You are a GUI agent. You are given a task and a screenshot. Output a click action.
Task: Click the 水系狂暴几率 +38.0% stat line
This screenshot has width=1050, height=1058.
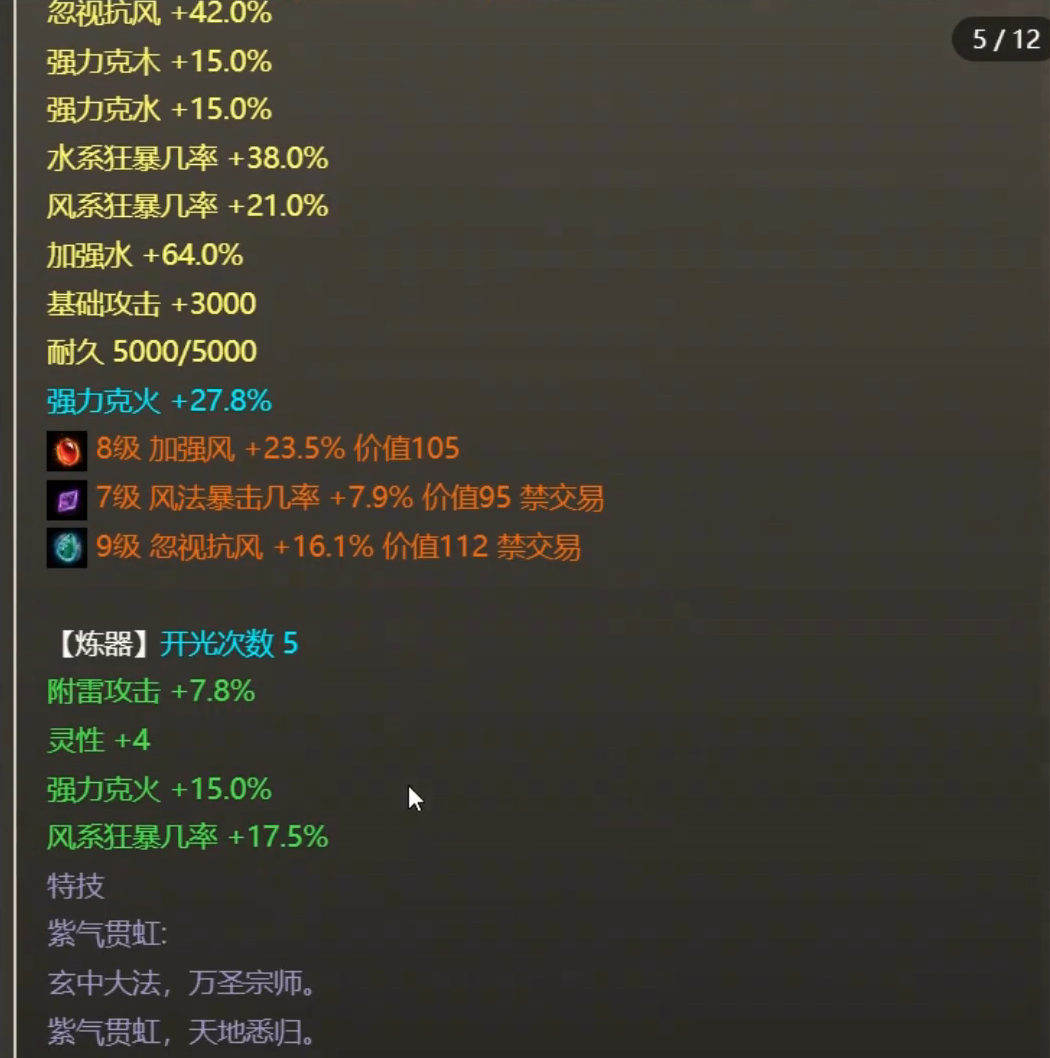pos(188,158)
